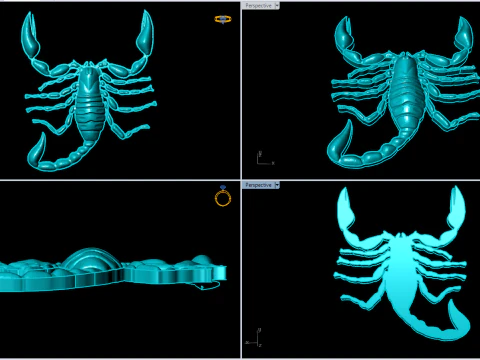Click the axis icon in lower Perspective viewport
480x360 pixels.
(x=254, y=338)
